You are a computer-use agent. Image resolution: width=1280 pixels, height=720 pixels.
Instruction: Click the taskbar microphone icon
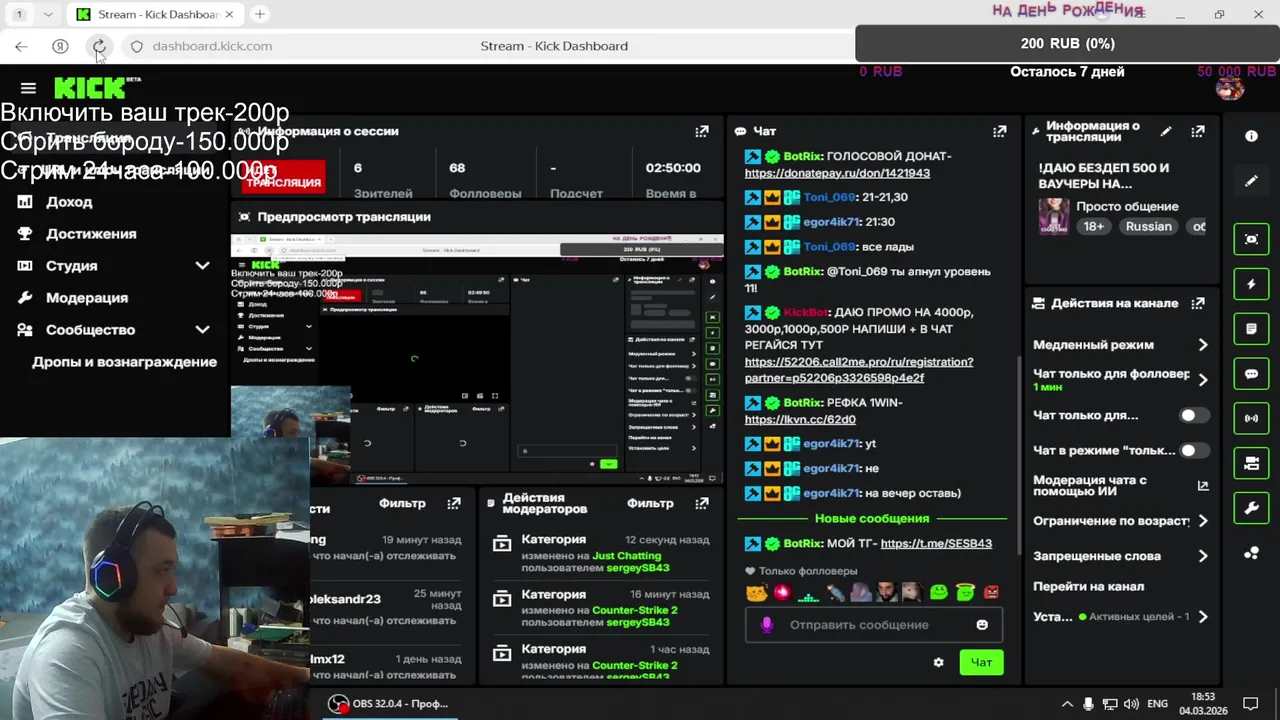point(1089,704)
